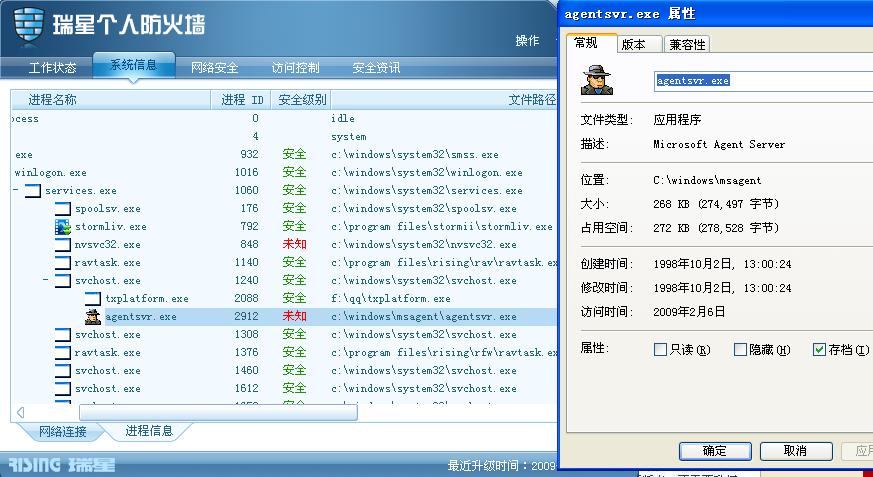
Task: Sort by the 安全级别 column header
Action: coord(302,100)
